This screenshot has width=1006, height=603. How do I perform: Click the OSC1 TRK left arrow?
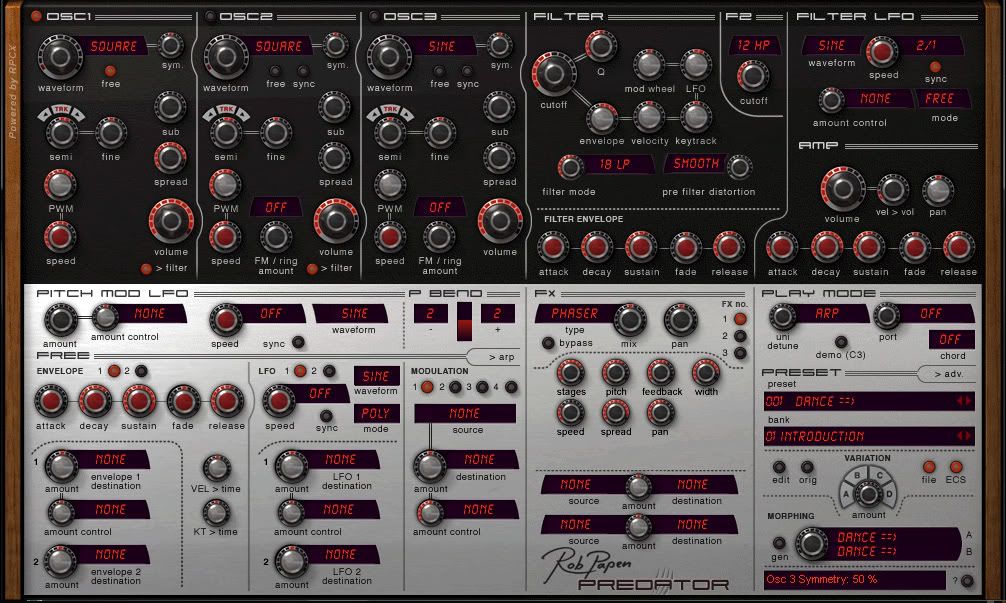(44, 114)
